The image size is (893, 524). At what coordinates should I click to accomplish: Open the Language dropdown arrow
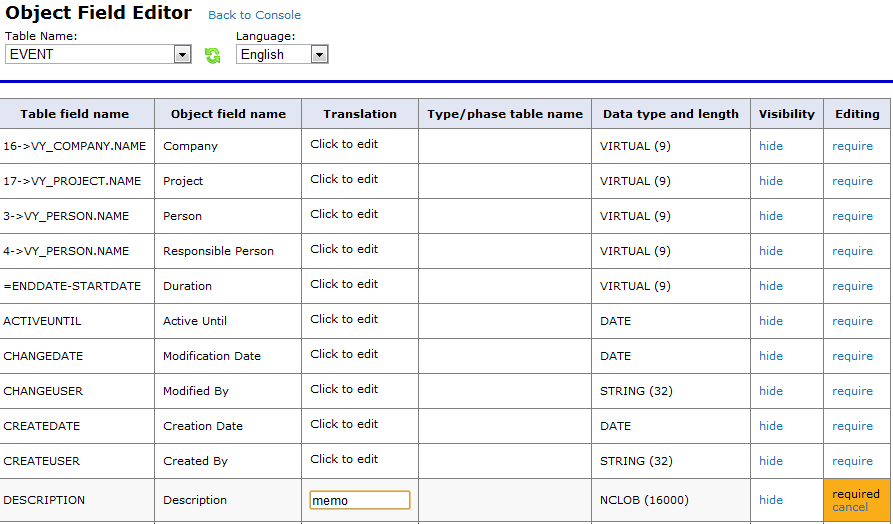[319, 55]
